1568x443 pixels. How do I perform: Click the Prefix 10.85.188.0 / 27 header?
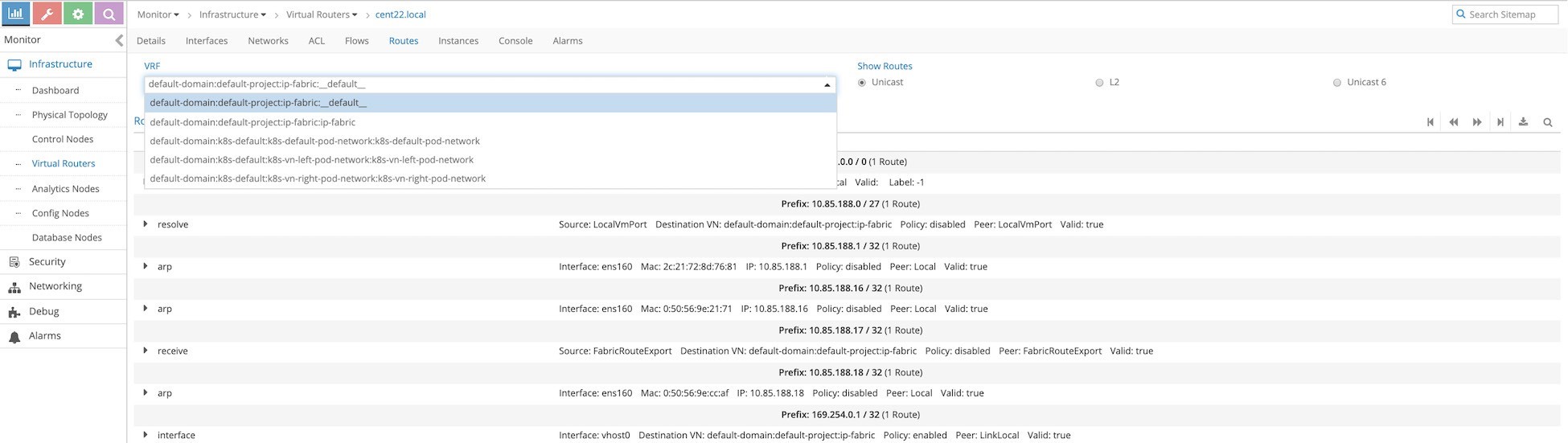click(x=851, y=203)
